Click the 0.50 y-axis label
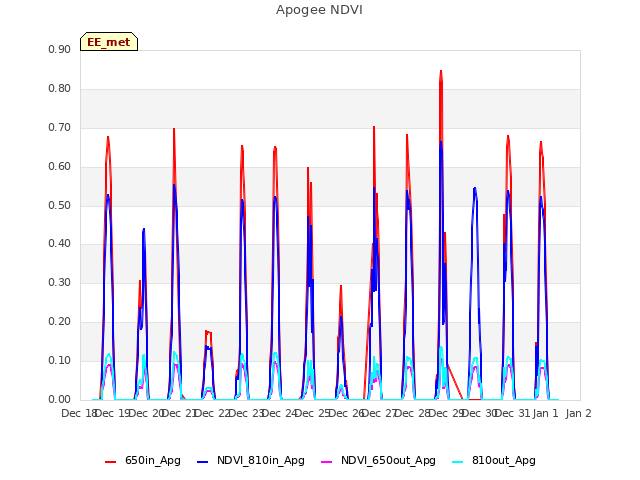 pyautogui.click(x=60, y=205)
